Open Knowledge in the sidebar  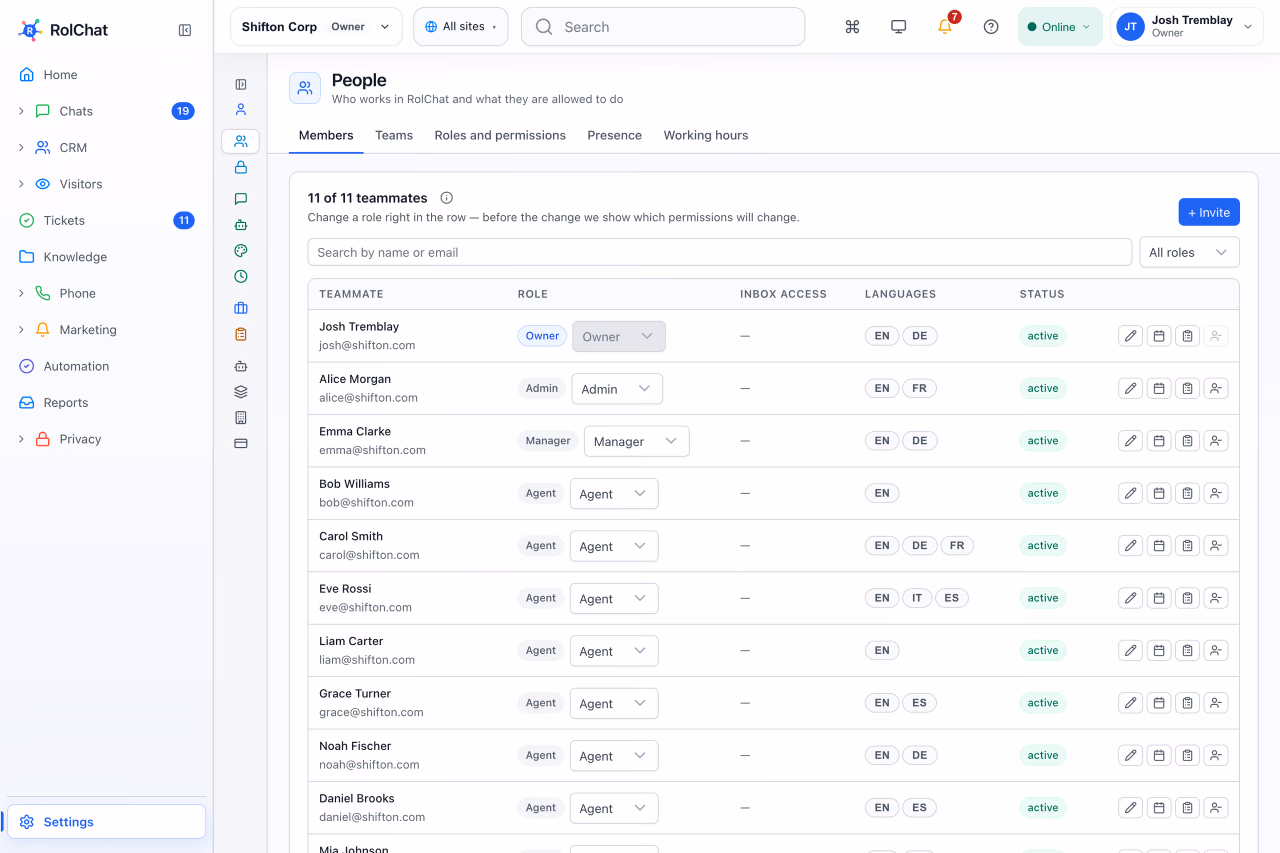coord(106,257)
